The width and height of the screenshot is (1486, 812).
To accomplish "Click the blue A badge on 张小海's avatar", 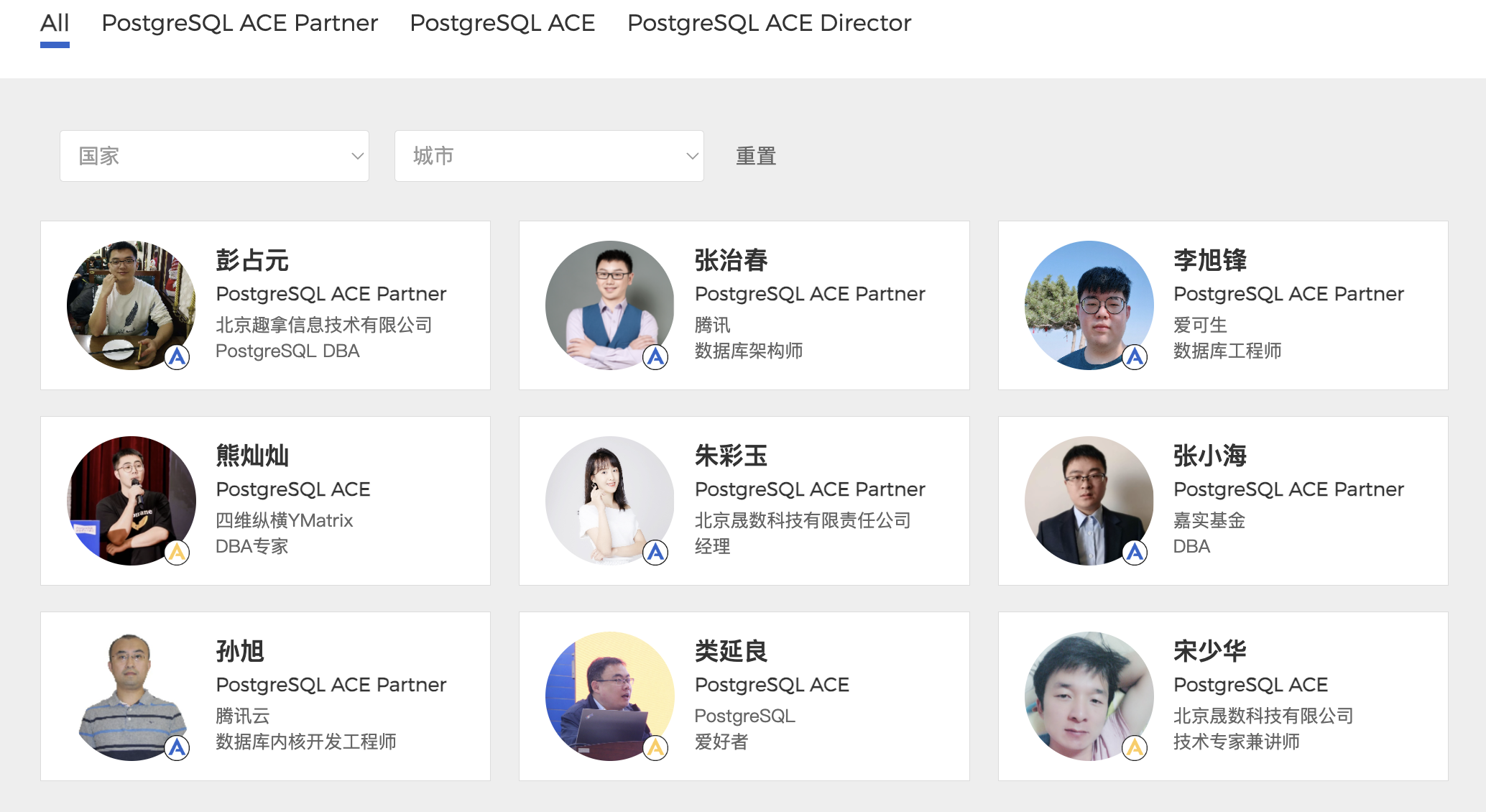I will [1135, 553].
